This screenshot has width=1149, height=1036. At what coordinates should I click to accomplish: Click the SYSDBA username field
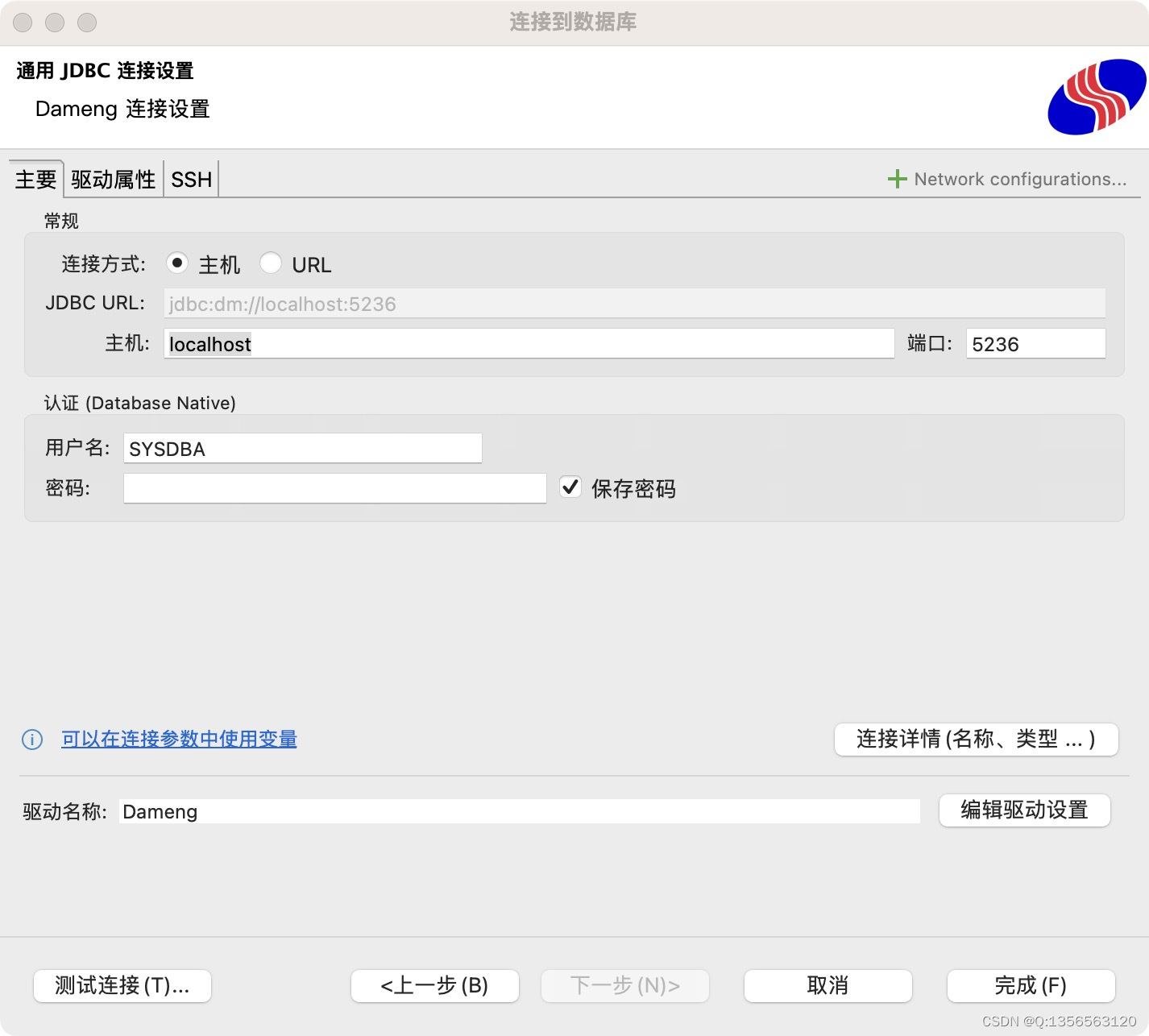(301, 448)
